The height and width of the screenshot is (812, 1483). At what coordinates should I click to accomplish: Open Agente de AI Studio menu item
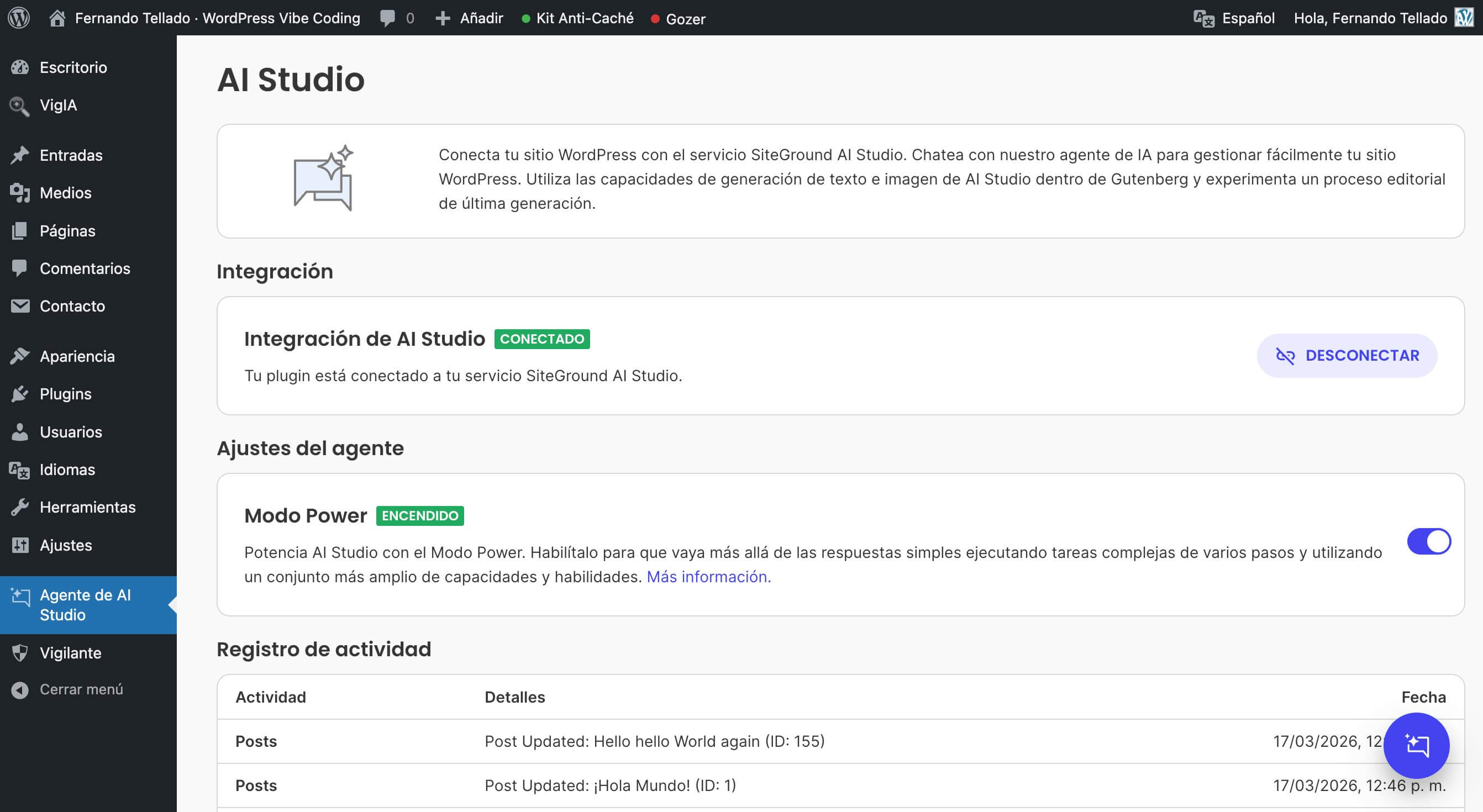pos(88,605)
